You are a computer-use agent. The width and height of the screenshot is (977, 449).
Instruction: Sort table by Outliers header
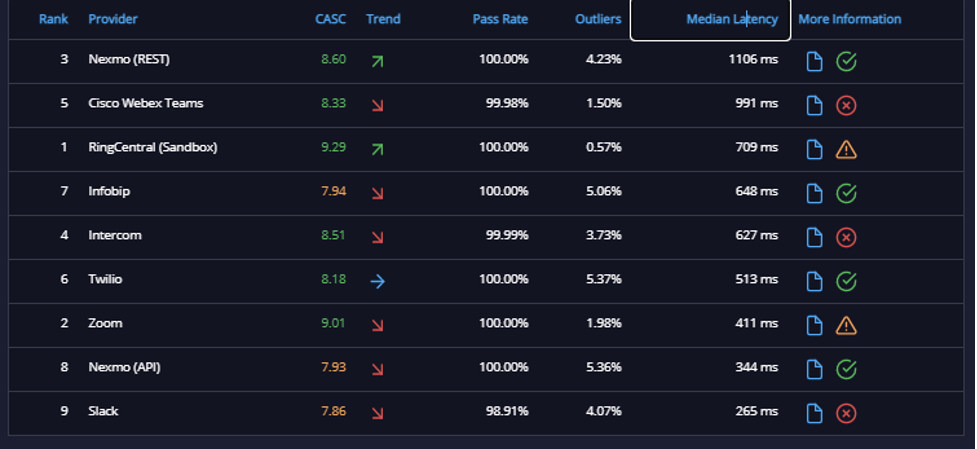[598, 19]
